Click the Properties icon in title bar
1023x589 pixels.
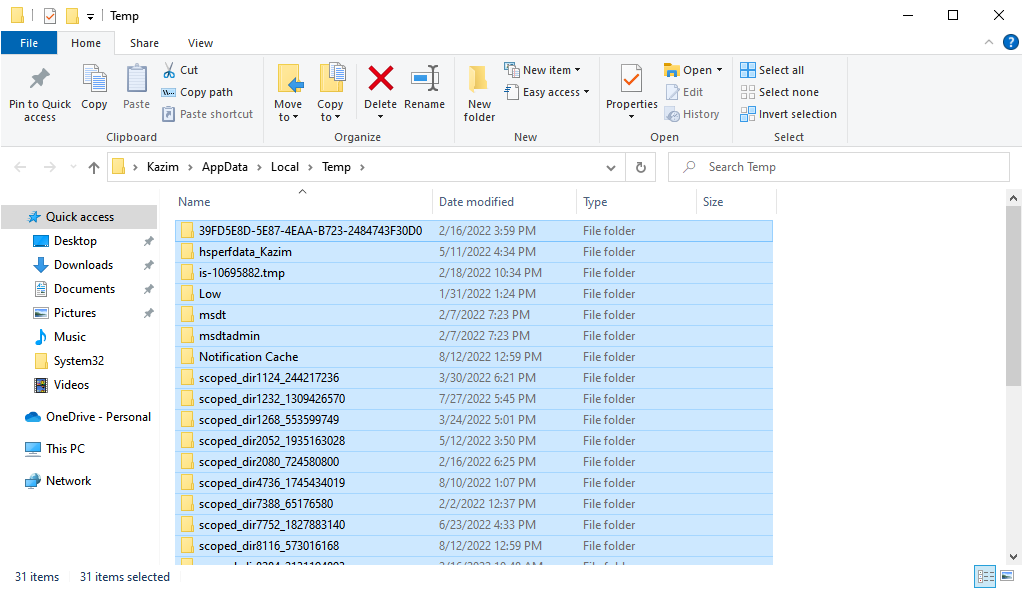pos(50,16)
